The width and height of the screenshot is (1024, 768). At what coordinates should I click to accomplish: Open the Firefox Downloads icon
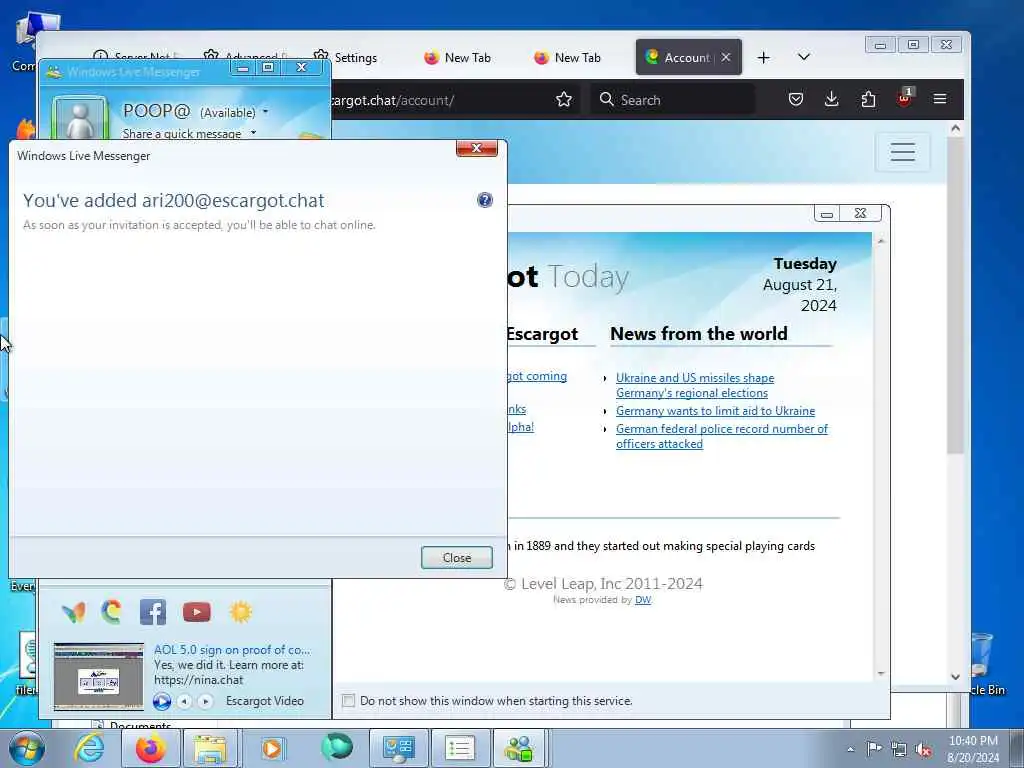[x=831, y=99]
